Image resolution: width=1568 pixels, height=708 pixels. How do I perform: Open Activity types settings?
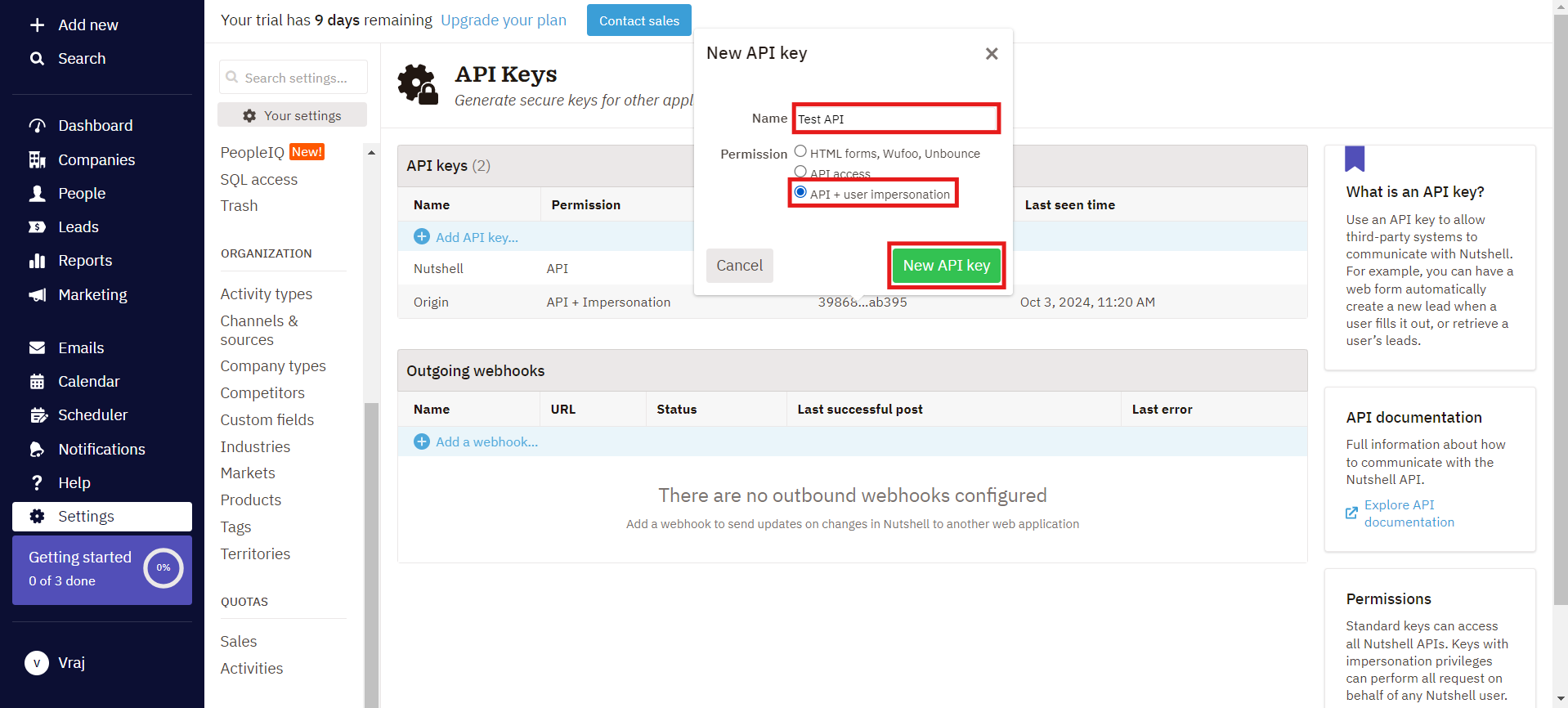[x=266, y=294]
